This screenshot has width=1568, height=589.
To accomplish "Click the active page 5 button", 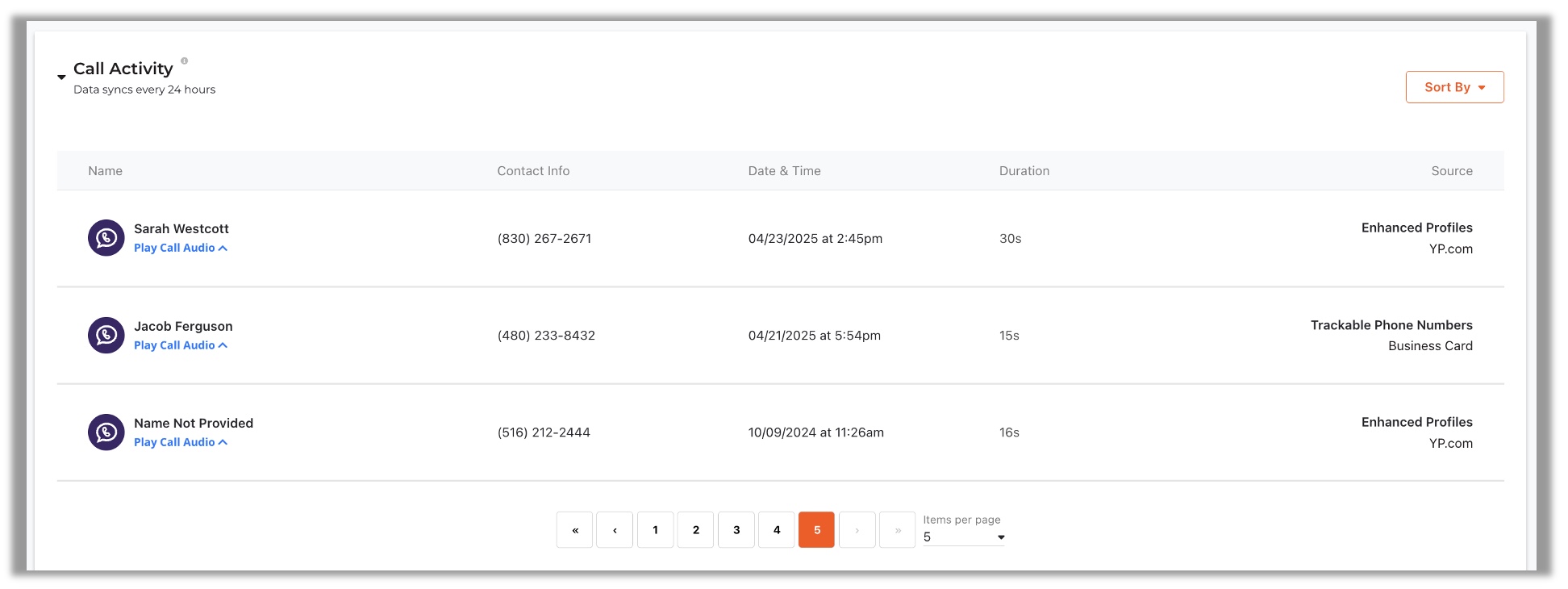I will (x=816, y=530).
